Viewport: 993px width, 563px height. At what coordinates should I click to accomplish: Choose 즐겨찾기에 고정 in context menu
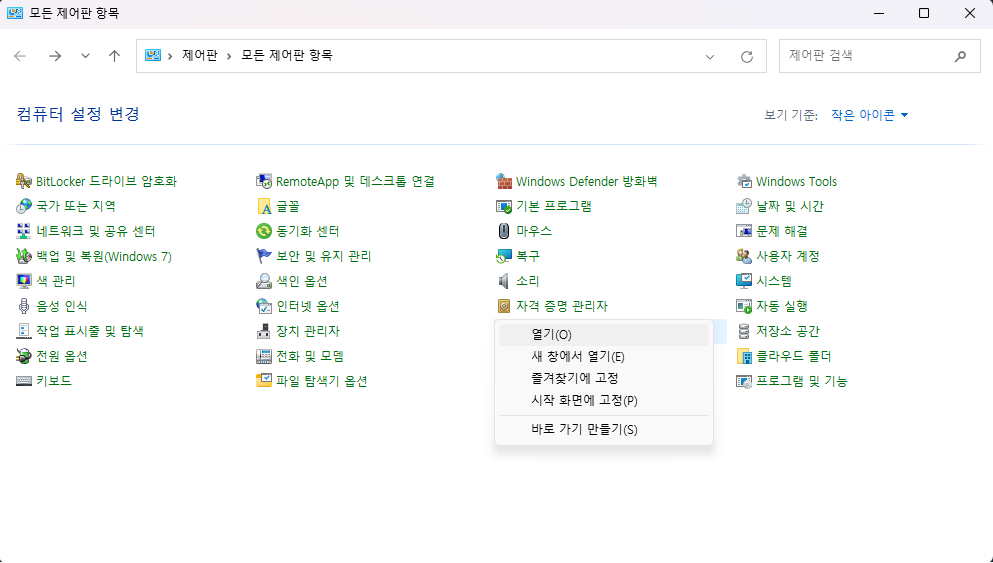(x=604, y=379)
